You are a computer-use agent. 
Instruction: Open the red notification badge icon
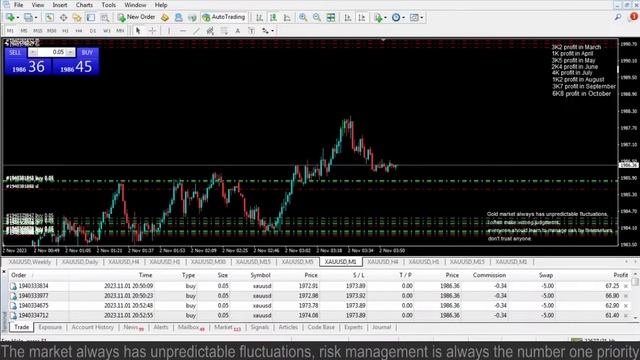[634, 17]
